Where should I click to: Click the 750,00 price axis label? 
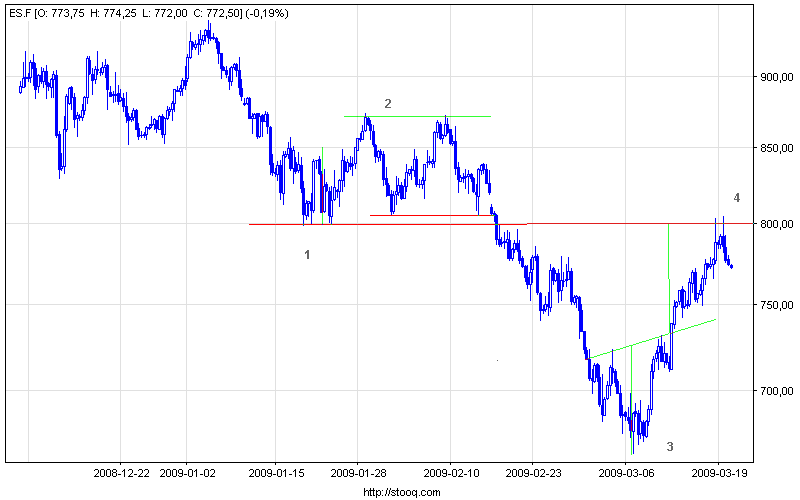tap(777, 305)
